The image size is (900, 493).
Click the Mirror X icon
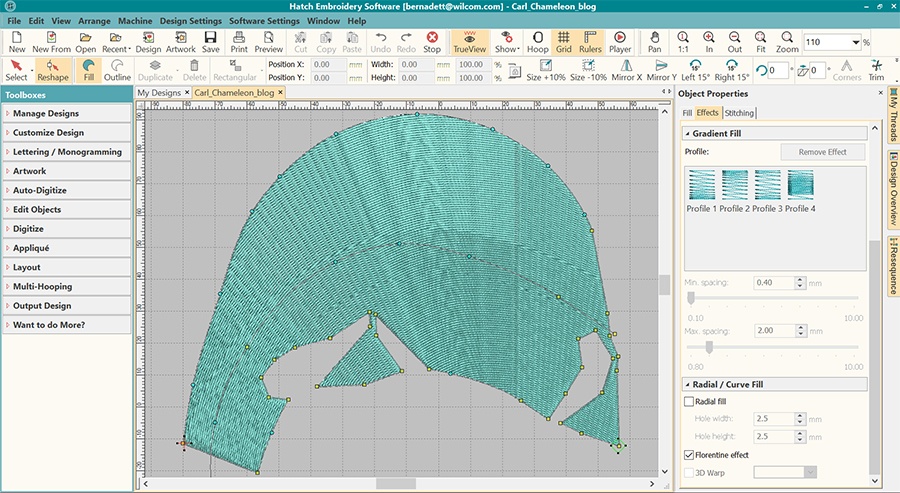pos(626,70)
